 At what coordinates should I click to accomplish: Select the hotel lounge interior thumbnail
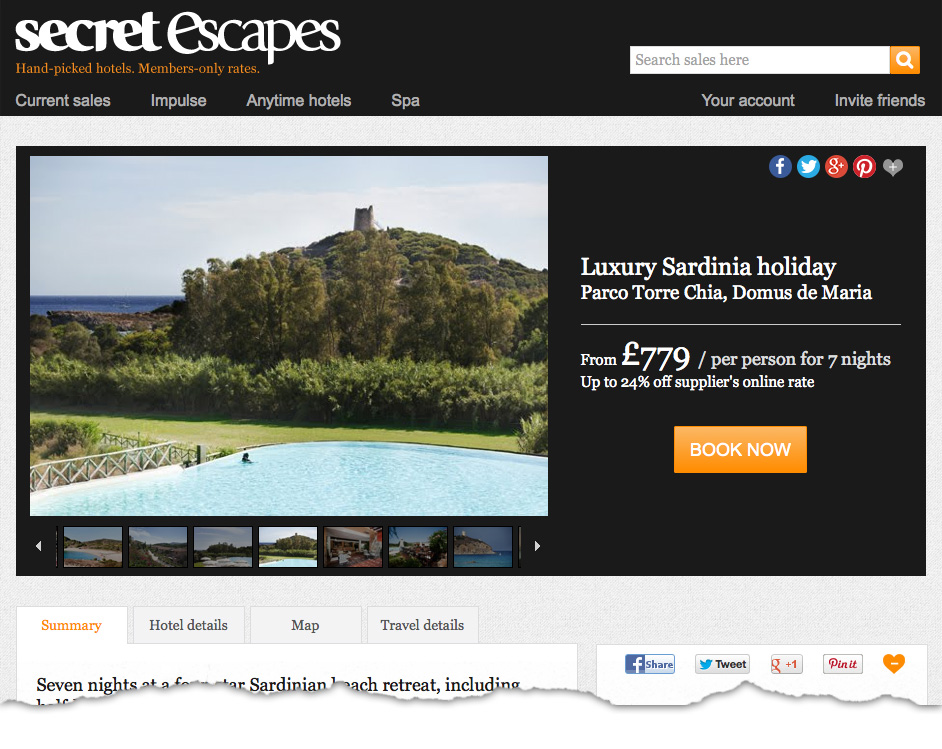pos(353,547)
